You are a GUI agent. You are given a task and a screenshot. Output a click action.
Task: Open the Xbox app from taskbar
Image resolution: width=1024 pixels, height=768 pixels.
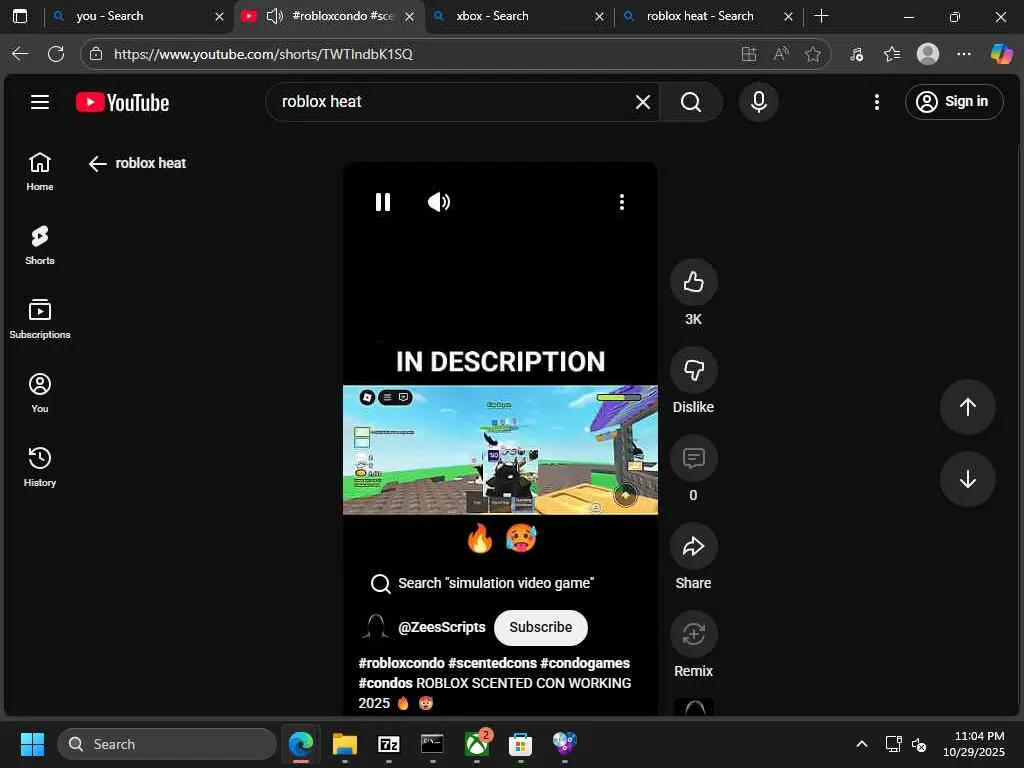click(477, 744)
